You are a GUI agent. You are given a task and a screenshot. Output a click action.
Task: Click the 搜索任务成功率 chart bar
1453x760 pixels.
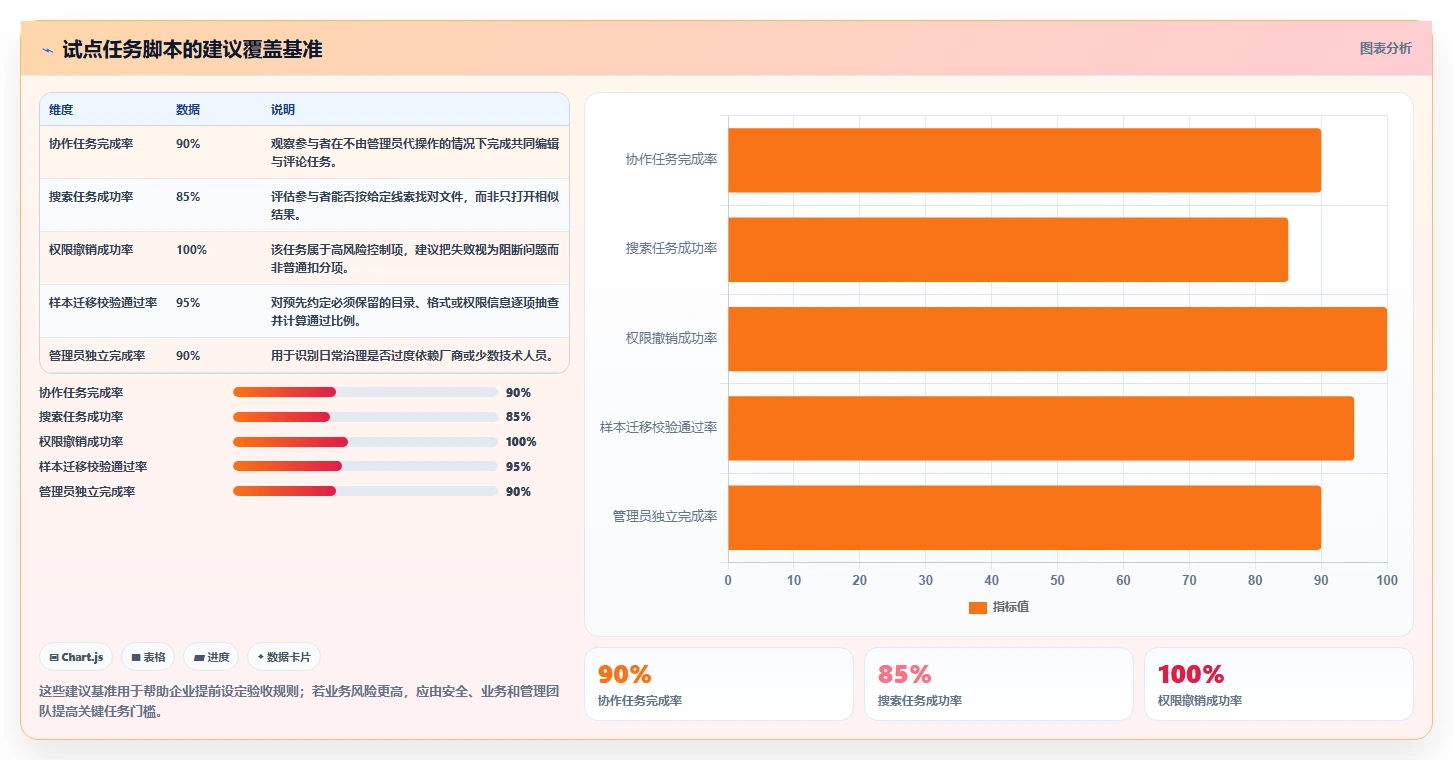click(1008, 249)
